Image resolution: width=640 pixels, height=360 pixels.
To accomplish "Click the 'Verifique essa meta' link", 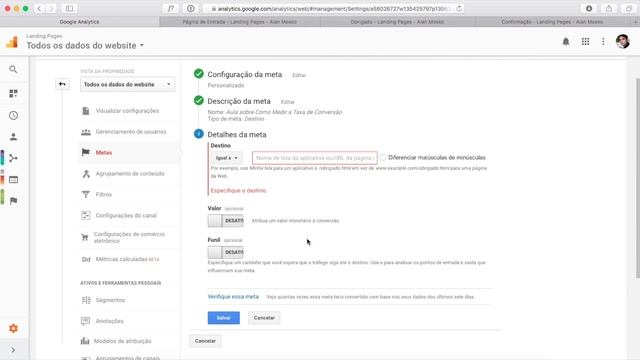I will coord(233,297).
